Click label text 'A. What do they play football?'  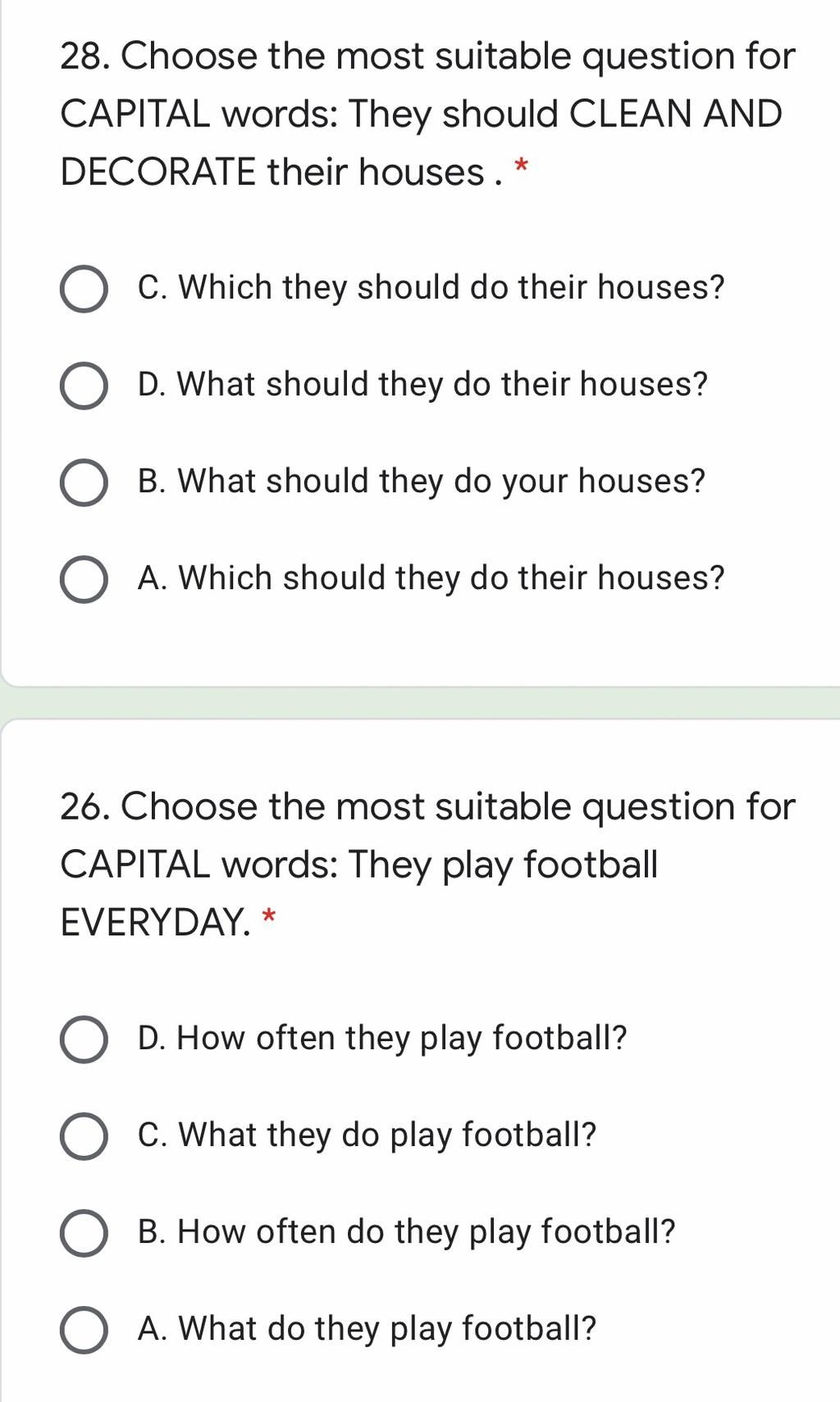(x=367, y=1329)
